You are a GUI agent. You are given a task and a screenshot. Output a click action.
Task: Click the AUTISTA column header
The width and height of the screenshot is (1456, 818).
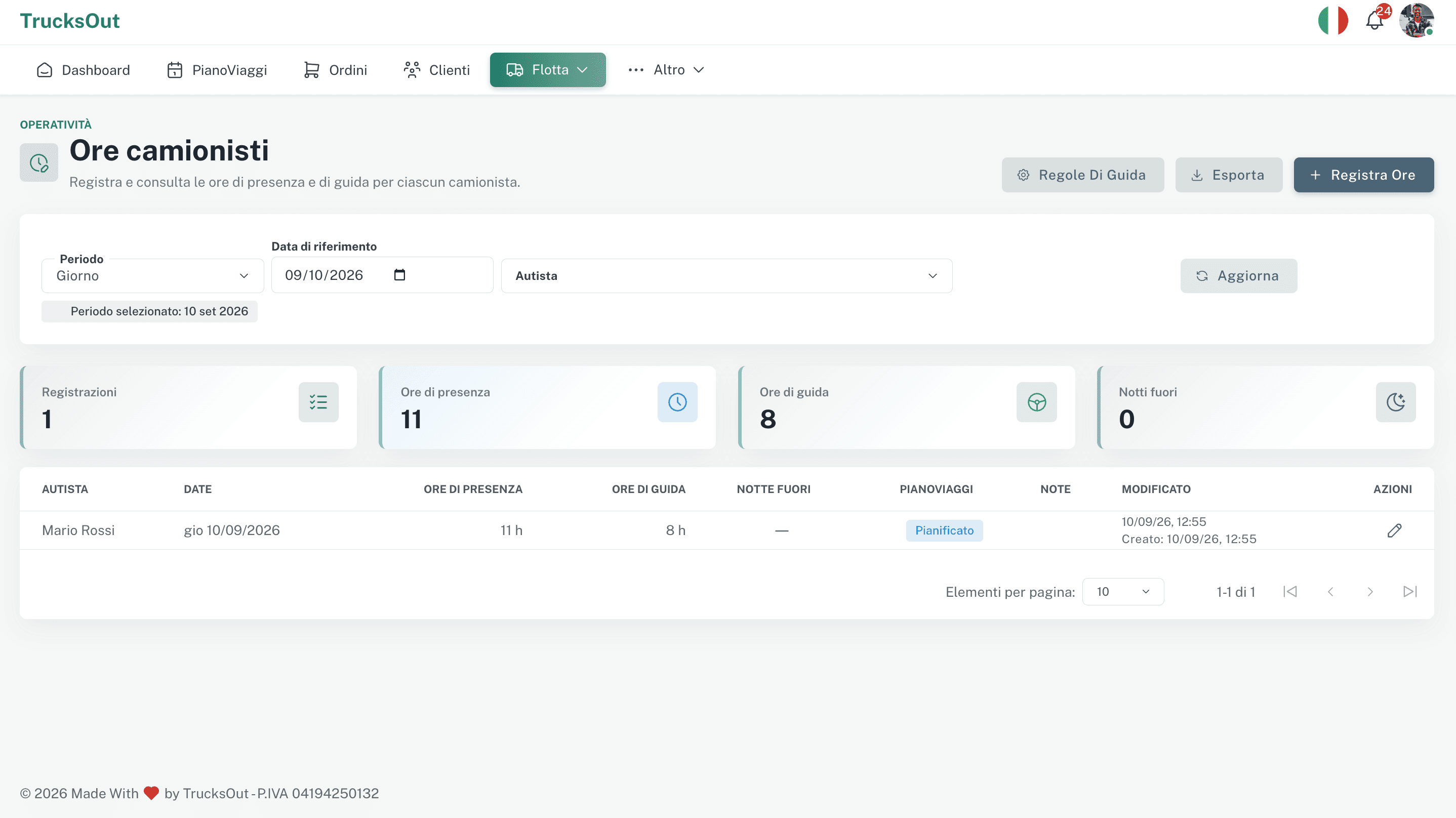[x=65, y=489]
